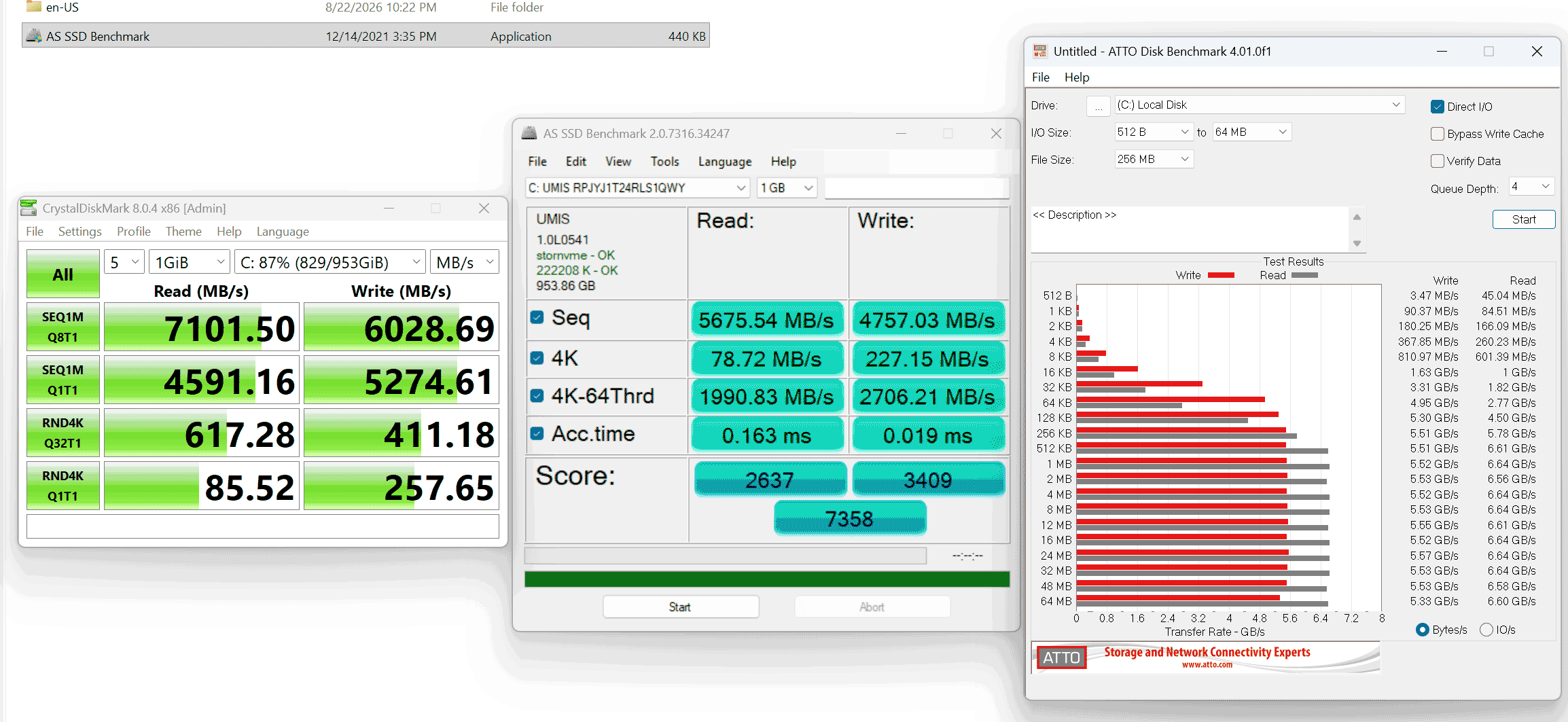The width and height of the screenshot is (1568, 722).
Task: Click the 7101.50 read value
Action: (x=202, y=328)
